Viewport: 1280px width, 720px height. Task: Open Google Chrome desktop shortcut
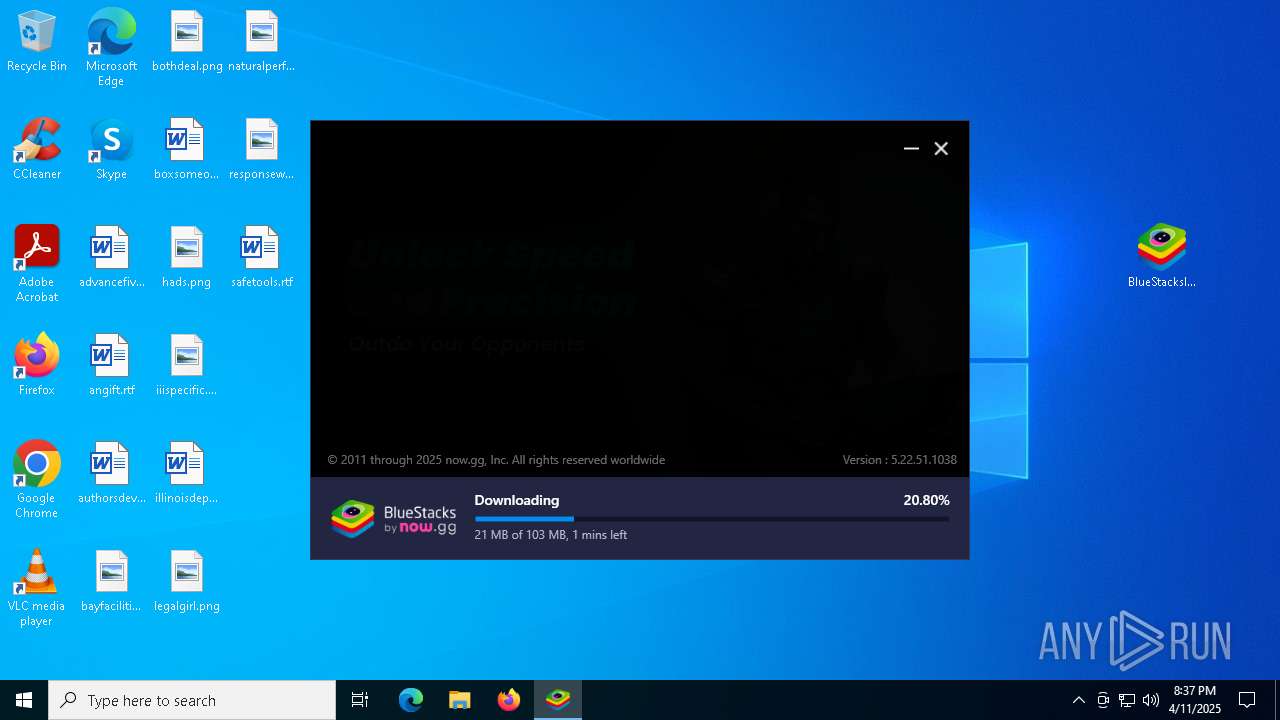point(37,480)
